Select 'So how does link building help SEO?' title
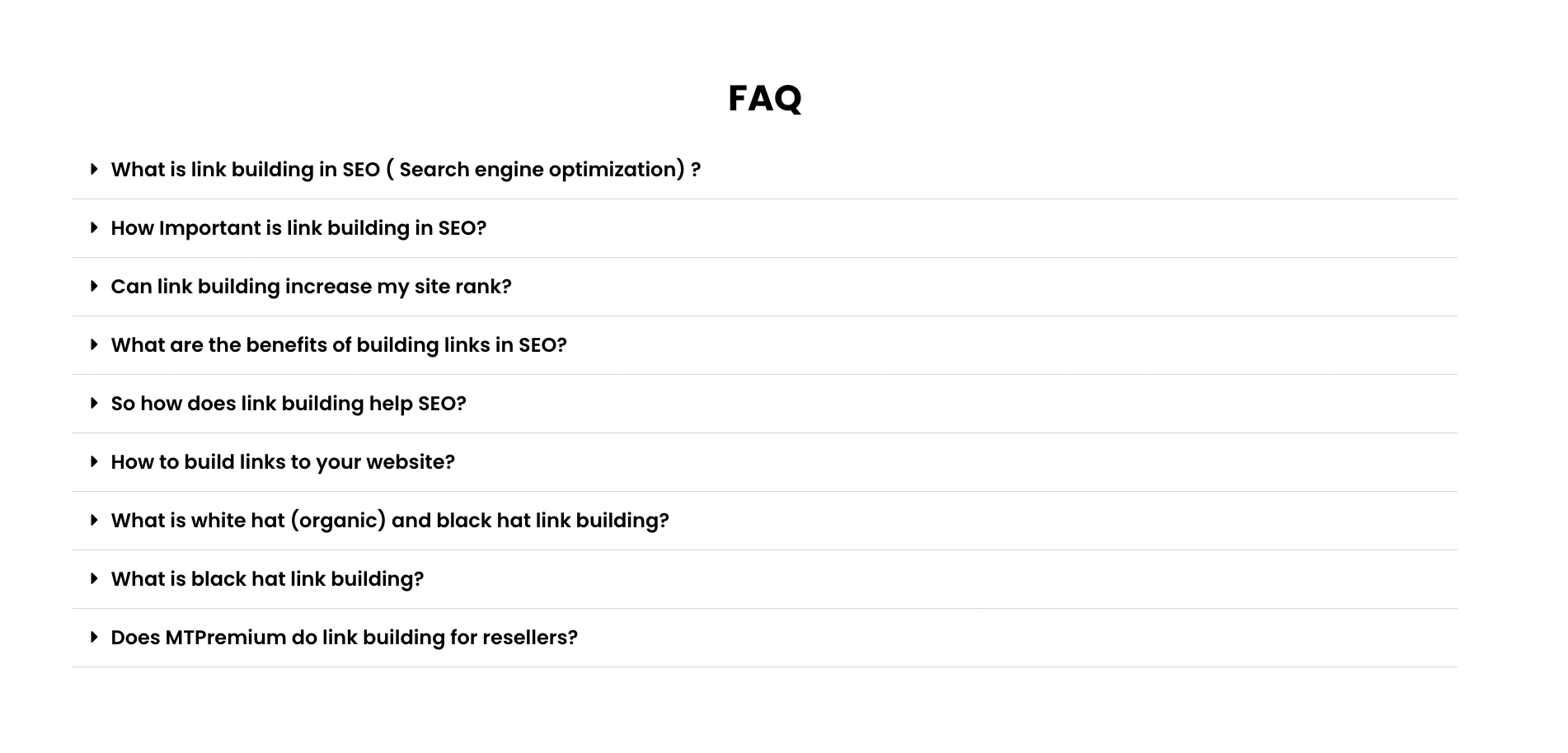 pos(289,404)
